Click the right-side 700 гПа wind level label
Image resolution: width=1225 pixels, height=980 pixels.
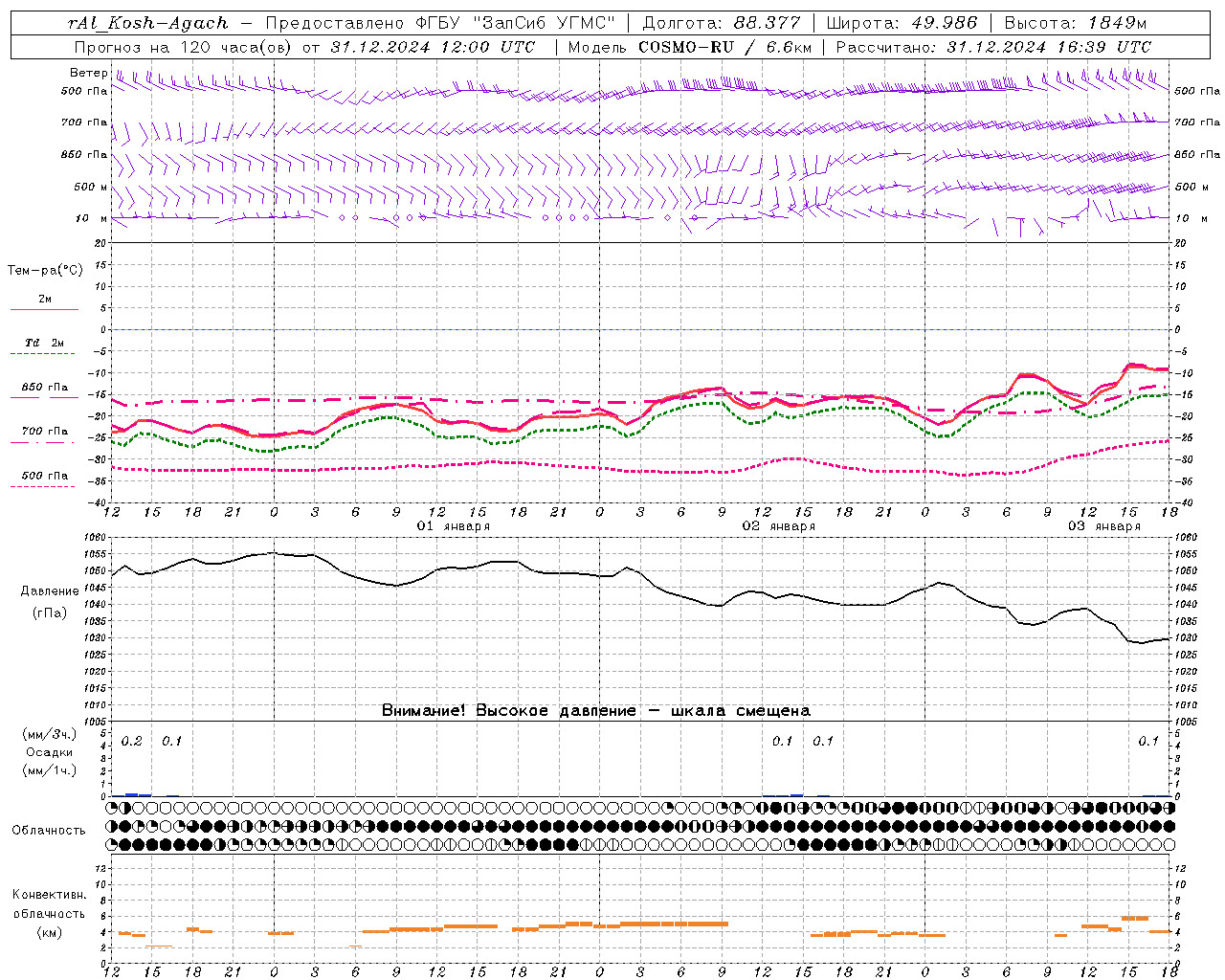tap(1196, 122)
